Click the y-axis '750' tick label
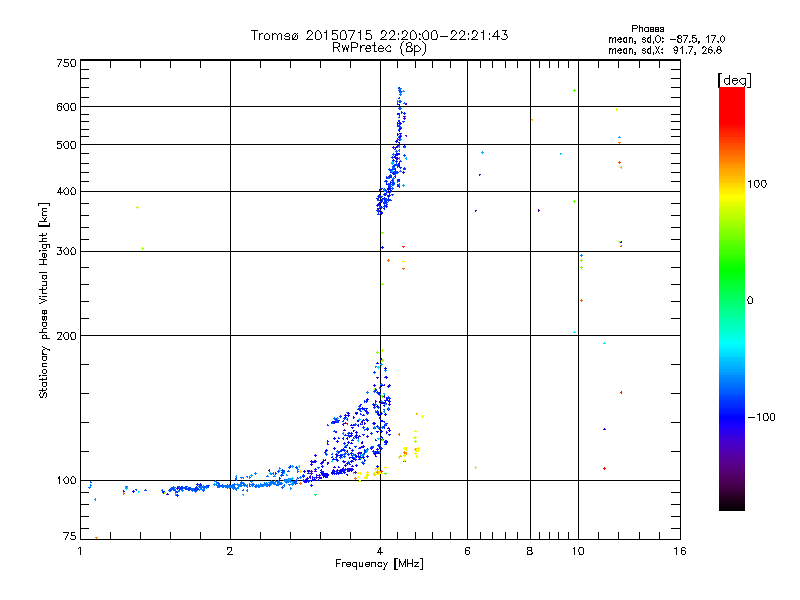The height and width of the screenshot is (600, 800). tap(66, 63)
